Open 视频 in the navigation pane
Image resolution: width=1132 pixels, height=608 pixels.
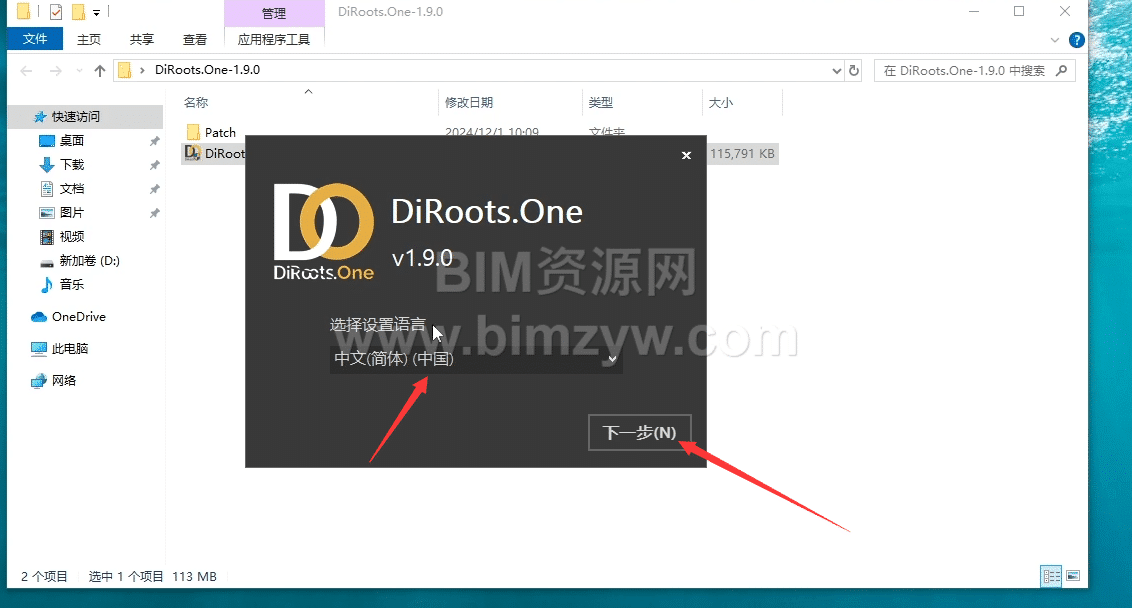tap(71, 236)
